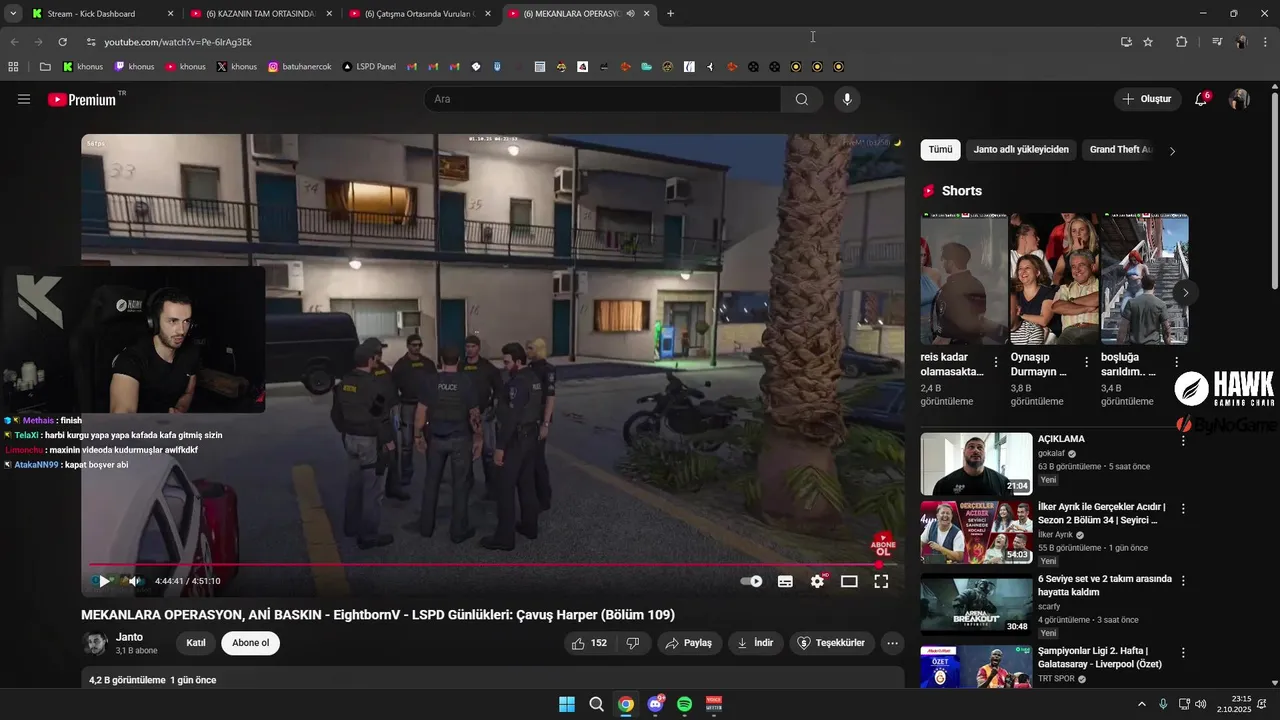The image size is (1280, 720).
Task: Show hidden system tray icons
Action: click(x=1141, y=704)
